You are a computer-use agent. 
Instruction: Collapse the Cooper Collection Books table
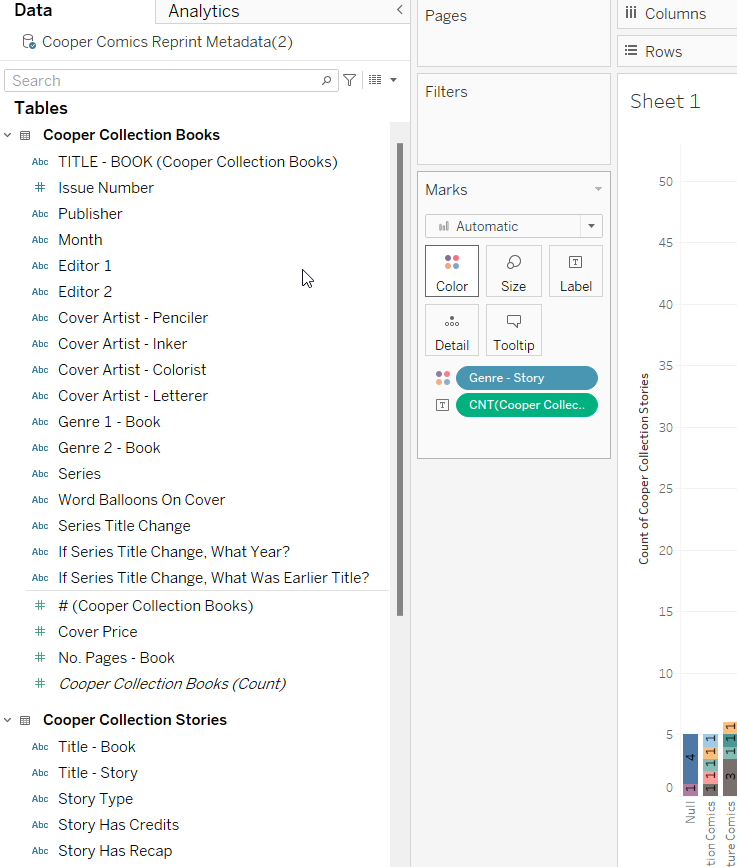pos(9,135)
